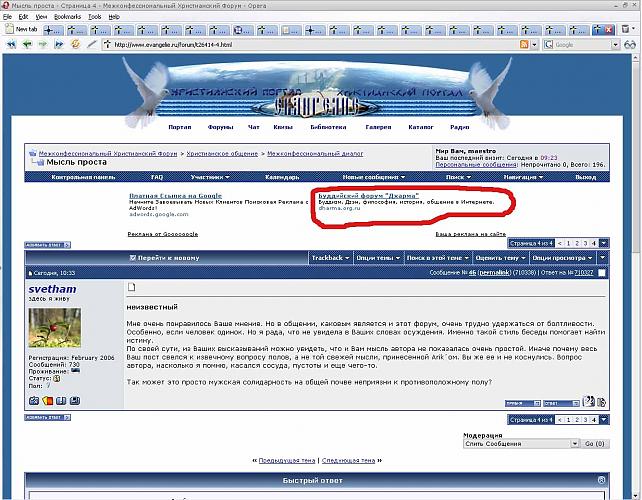This screenshot has width=642, height=500.
Task: Tick the checkbox next to post #46
Action: [601, 272]
